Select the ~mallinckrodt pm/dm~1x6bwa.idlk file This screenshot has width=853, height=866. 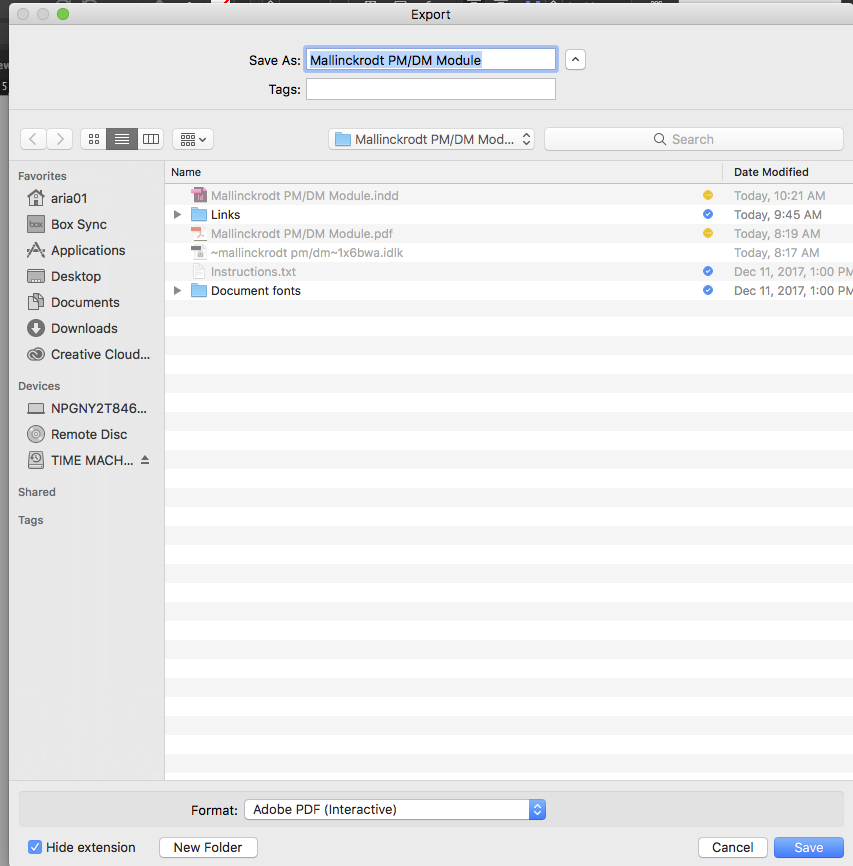(x=509, y=252)
